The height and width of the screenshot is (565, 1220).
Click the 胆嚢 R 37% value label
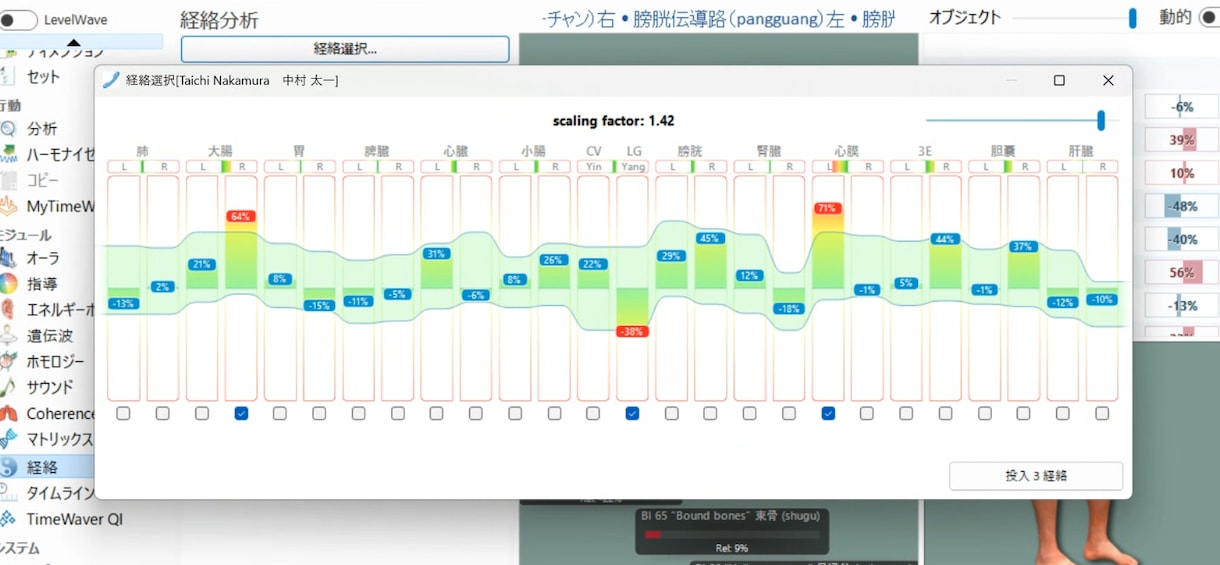1023,246
